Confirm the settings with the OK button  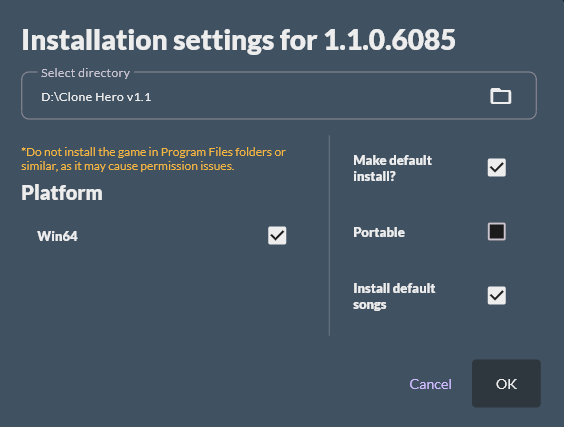click(506, 383)
